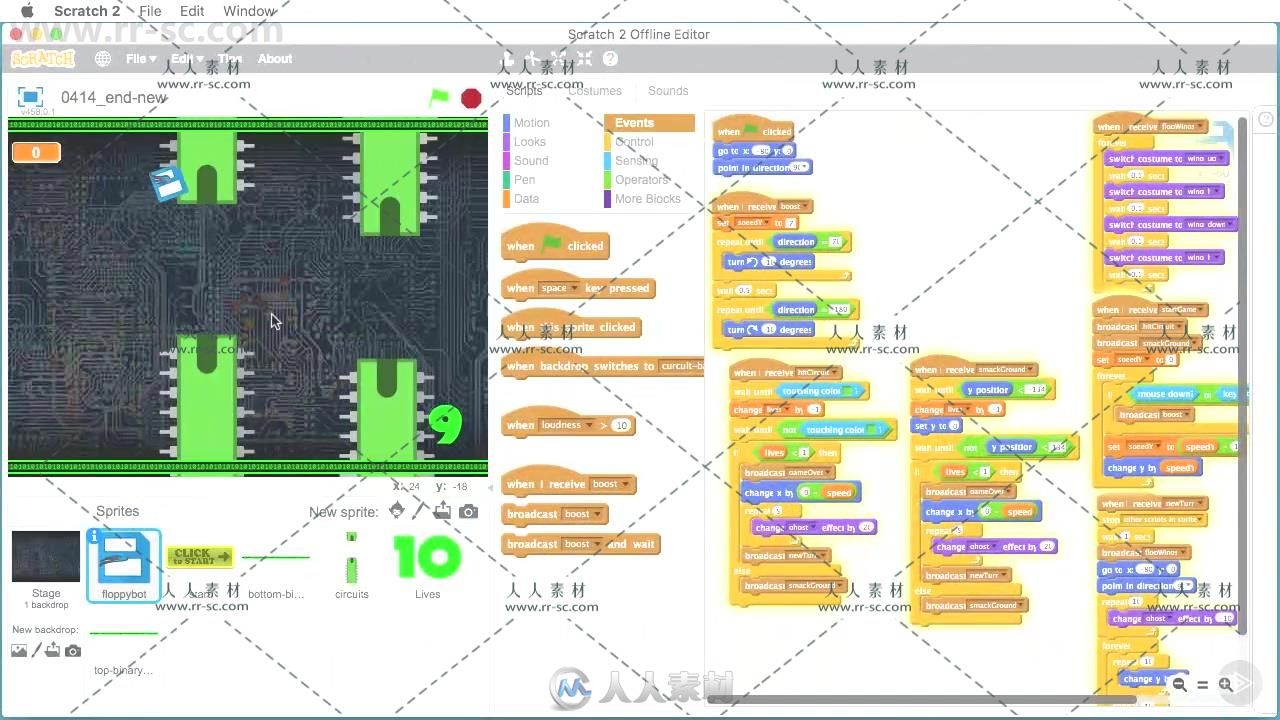Switch to the Sounds tab
The width and height of the screenshot is (1280, 720).
click(667, 91)
